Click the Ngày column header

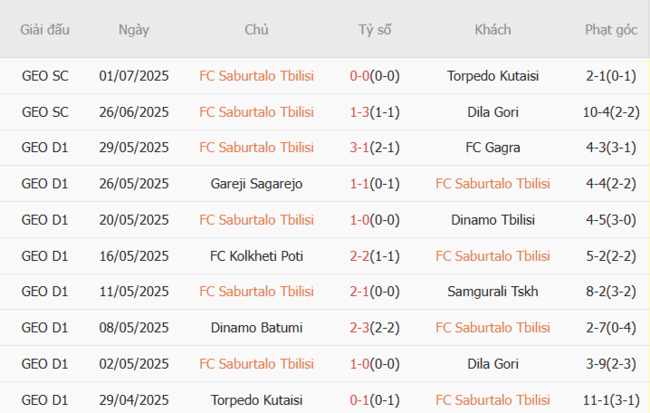click(x=134, y=30)
